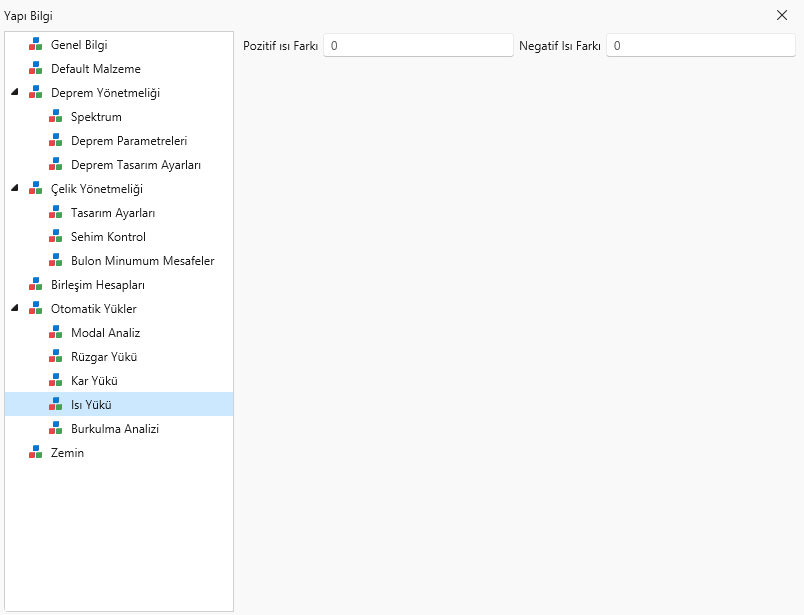Click the Zemin tree icon
Screen dimensions: 804x615
pos(35,453)
